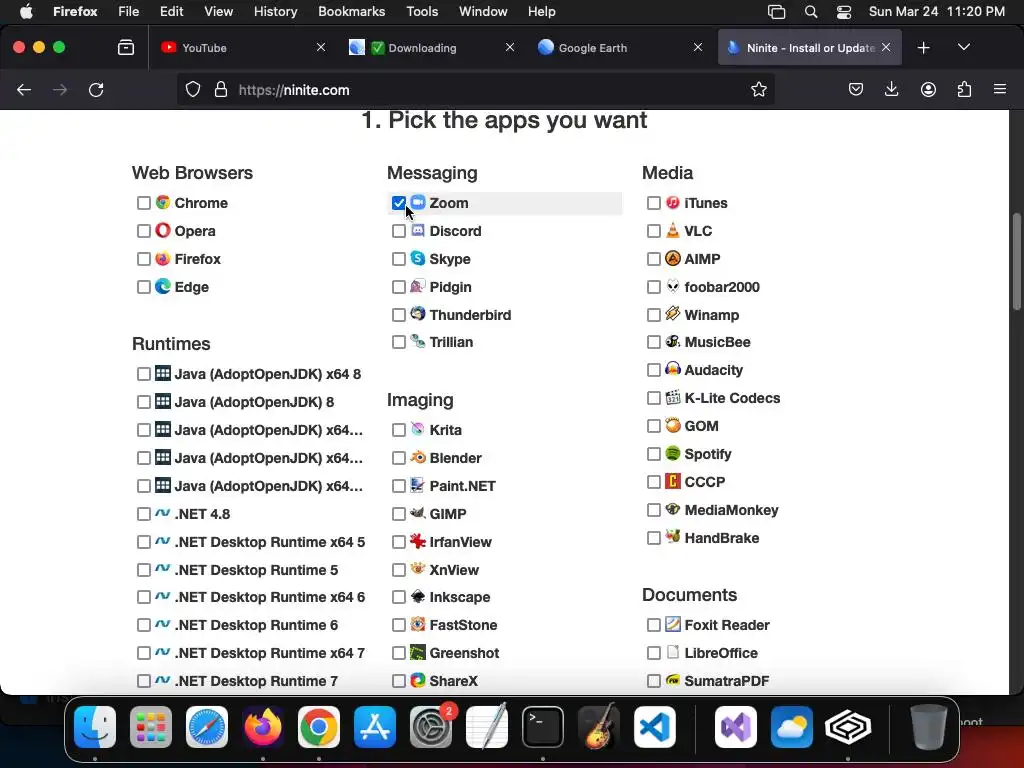
Task: Click the foobar2000 label
Action: coord(722,287)
